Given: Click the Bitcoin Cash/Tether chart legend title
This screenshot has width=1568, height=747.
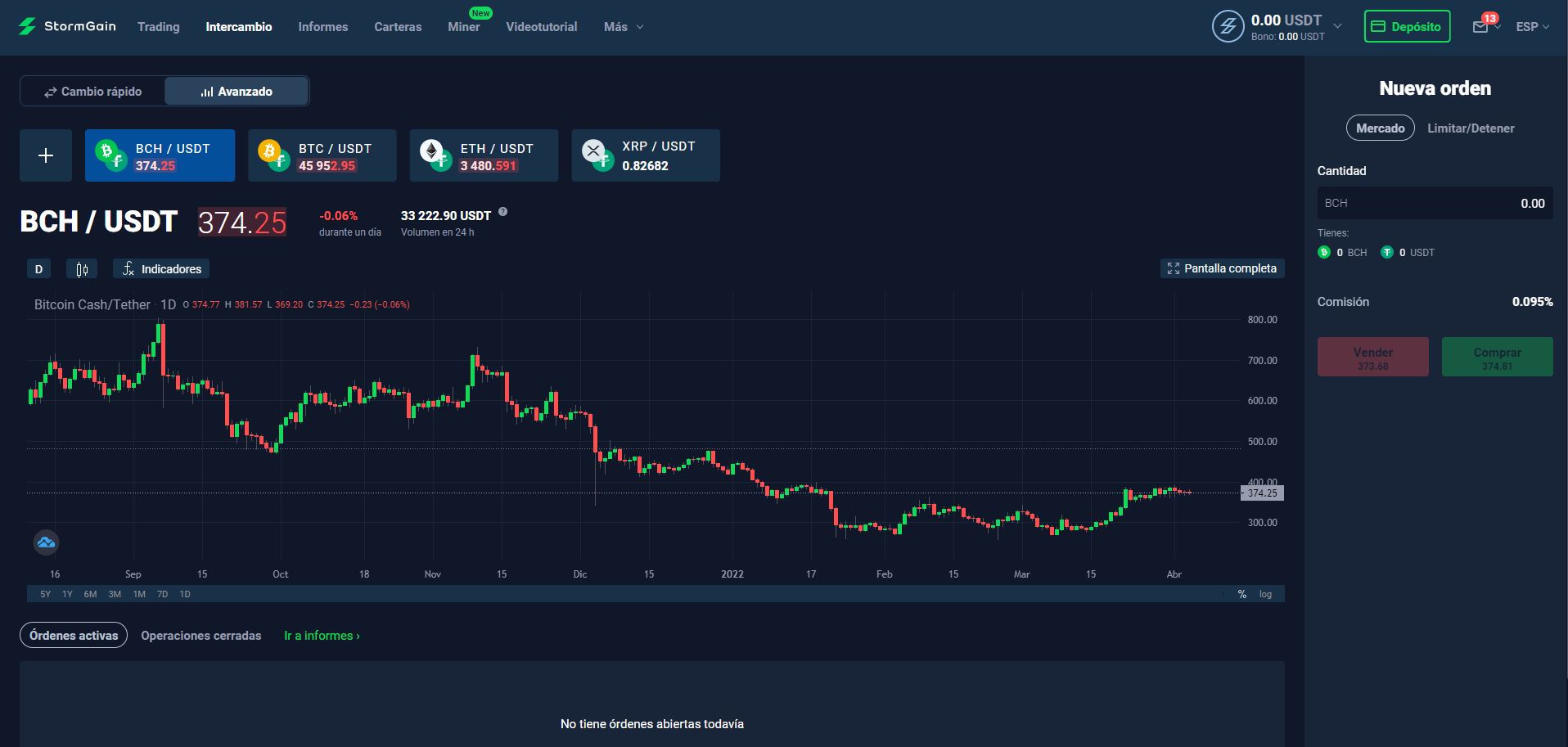Looking at the screenshot, I should point(92,304).
